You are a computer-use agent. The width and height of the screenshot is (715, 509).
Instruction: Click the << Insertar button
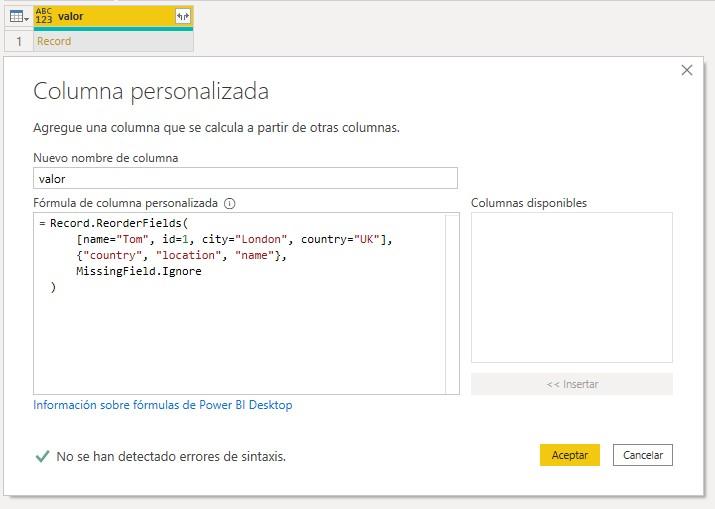click(x=572, y=384)
